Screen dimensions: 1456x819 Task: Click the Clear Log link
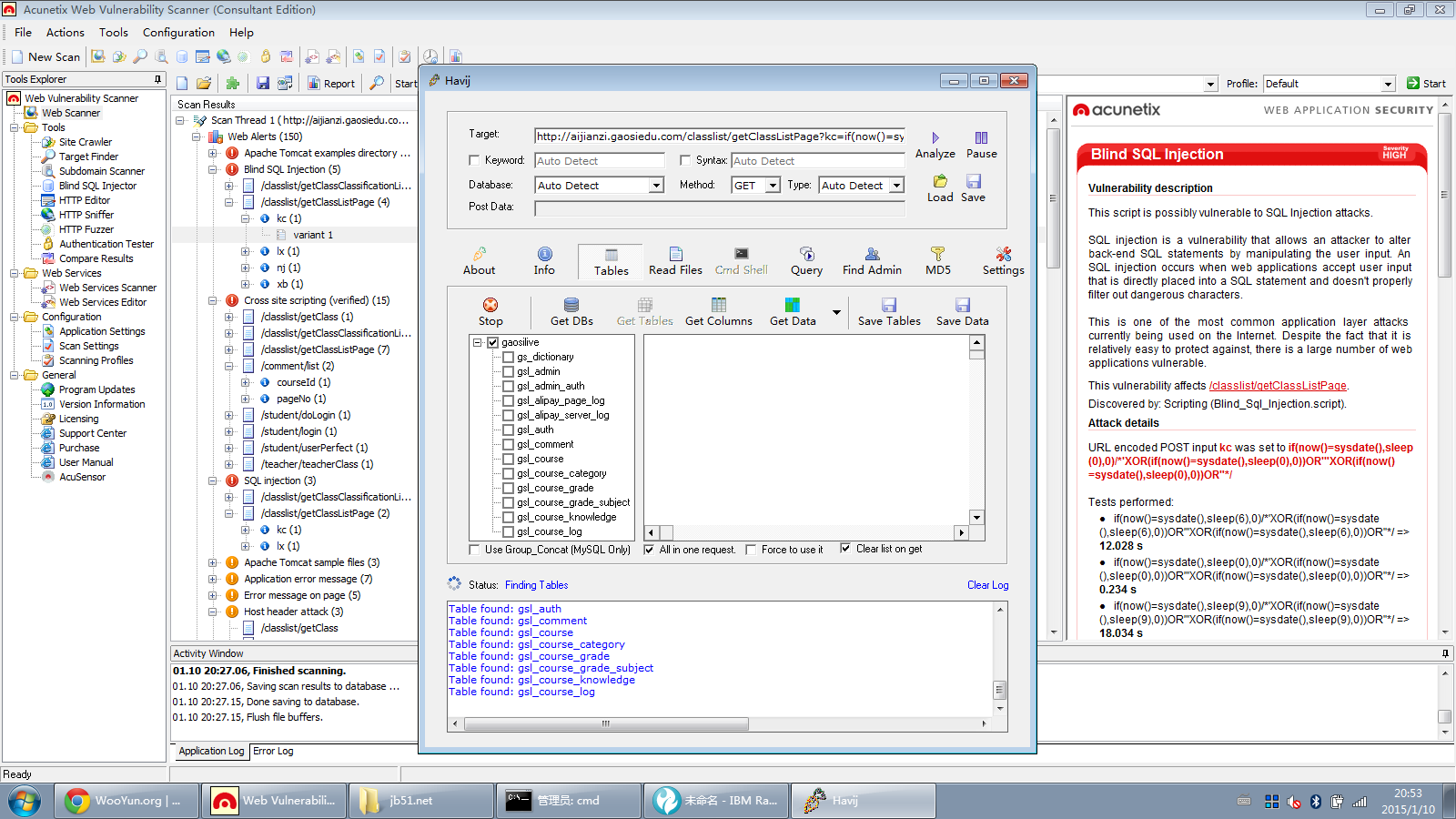pos(987,585)
